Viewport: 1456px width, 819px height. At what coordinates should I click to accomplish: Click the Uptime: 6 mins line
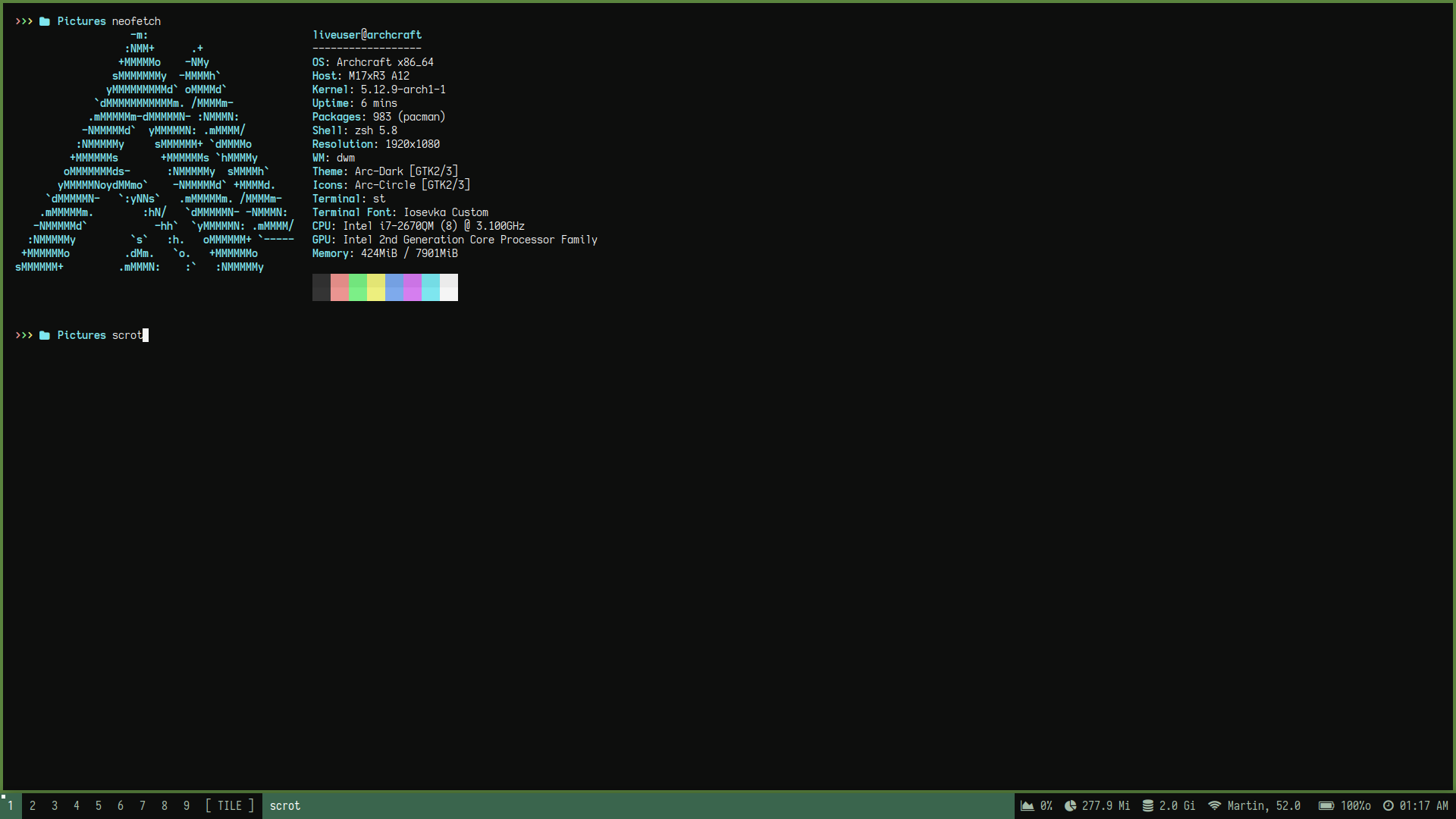tap(355, 103)
